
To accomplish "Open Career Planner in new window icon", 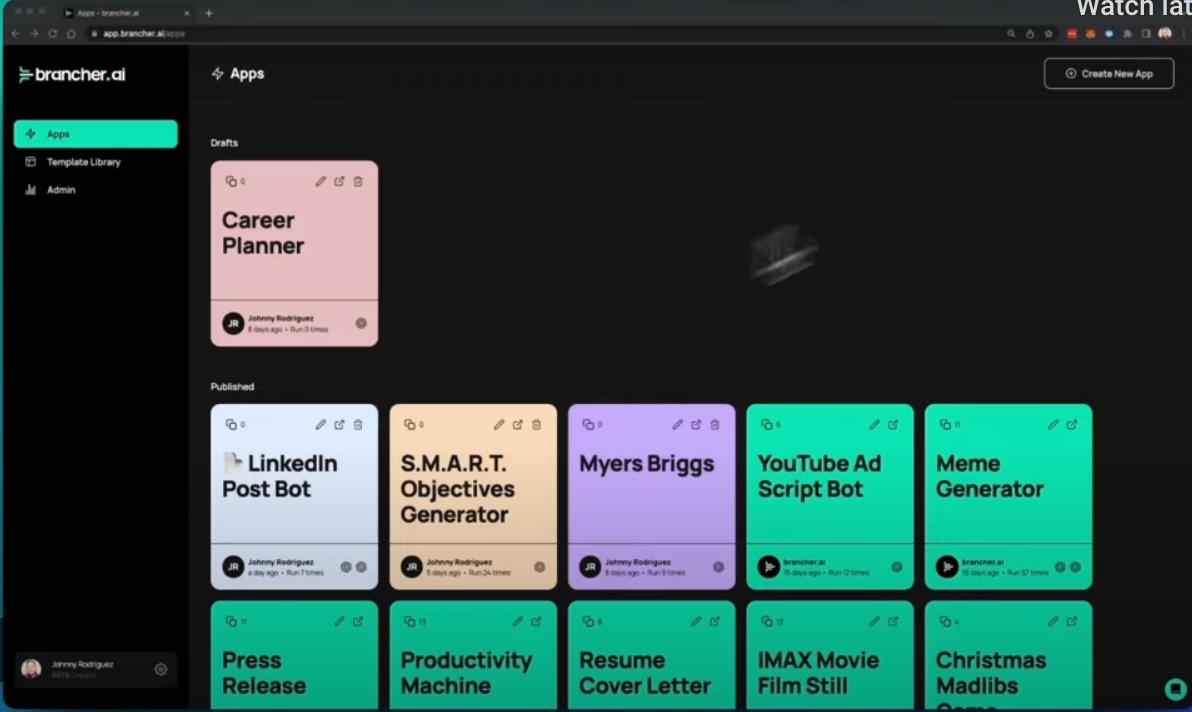I will (339, 182).
